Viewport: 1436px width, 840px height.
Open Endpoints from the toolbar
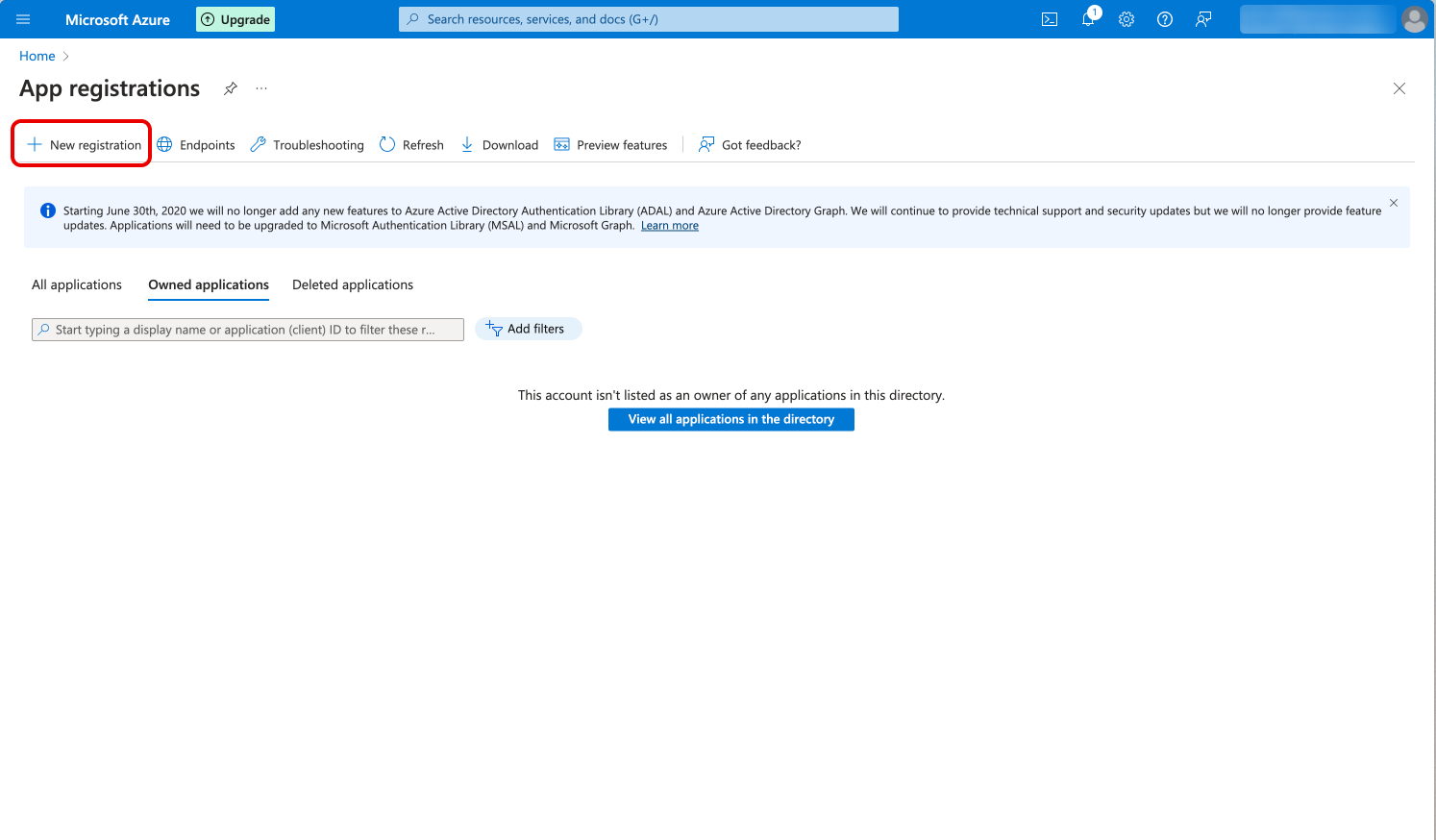click(x=196, y=145)
